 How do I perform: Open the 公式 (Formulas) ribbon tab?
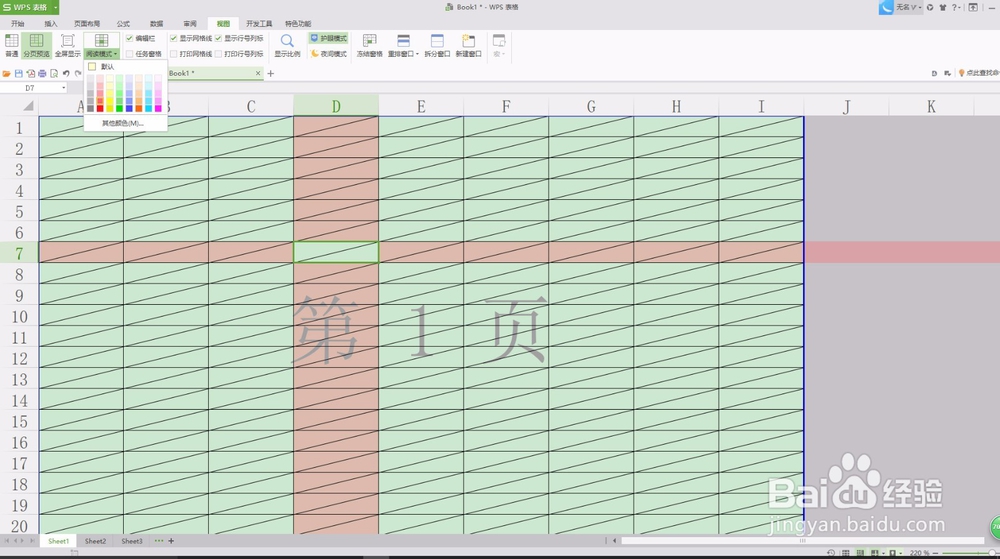click(x=123, y=24)
